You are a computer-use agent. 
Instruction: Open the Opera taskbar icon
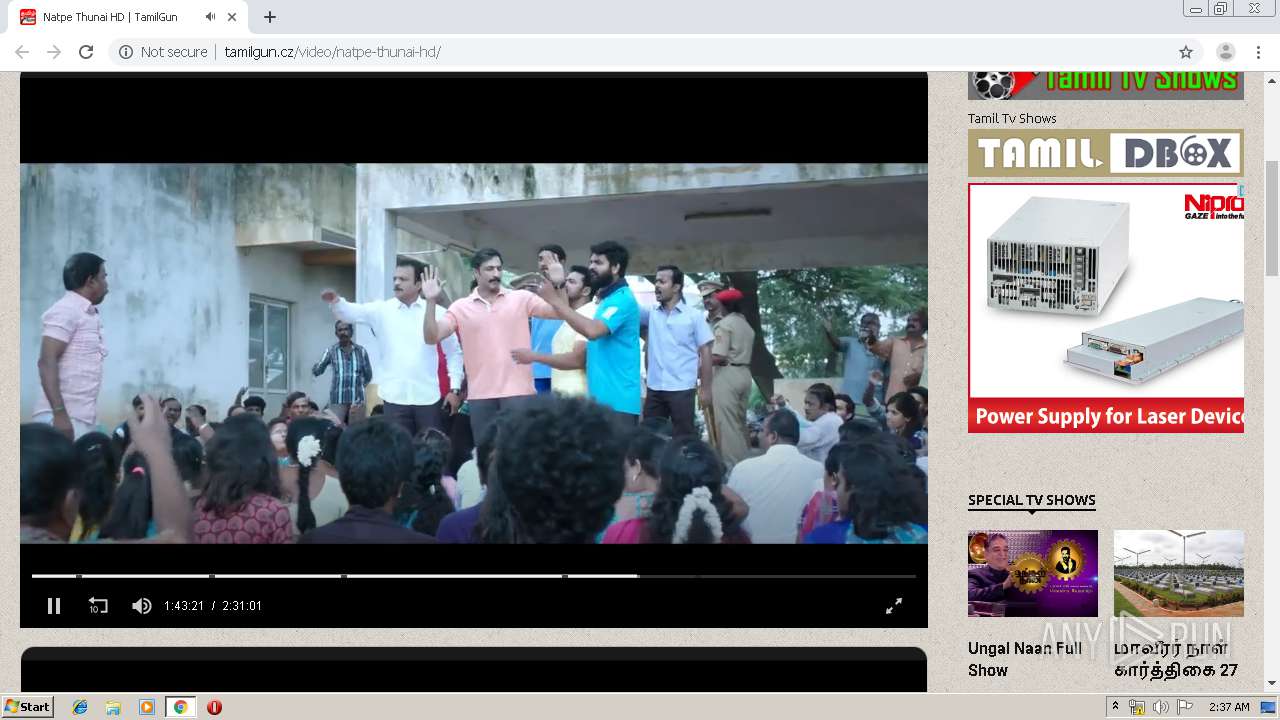point(214,707)
